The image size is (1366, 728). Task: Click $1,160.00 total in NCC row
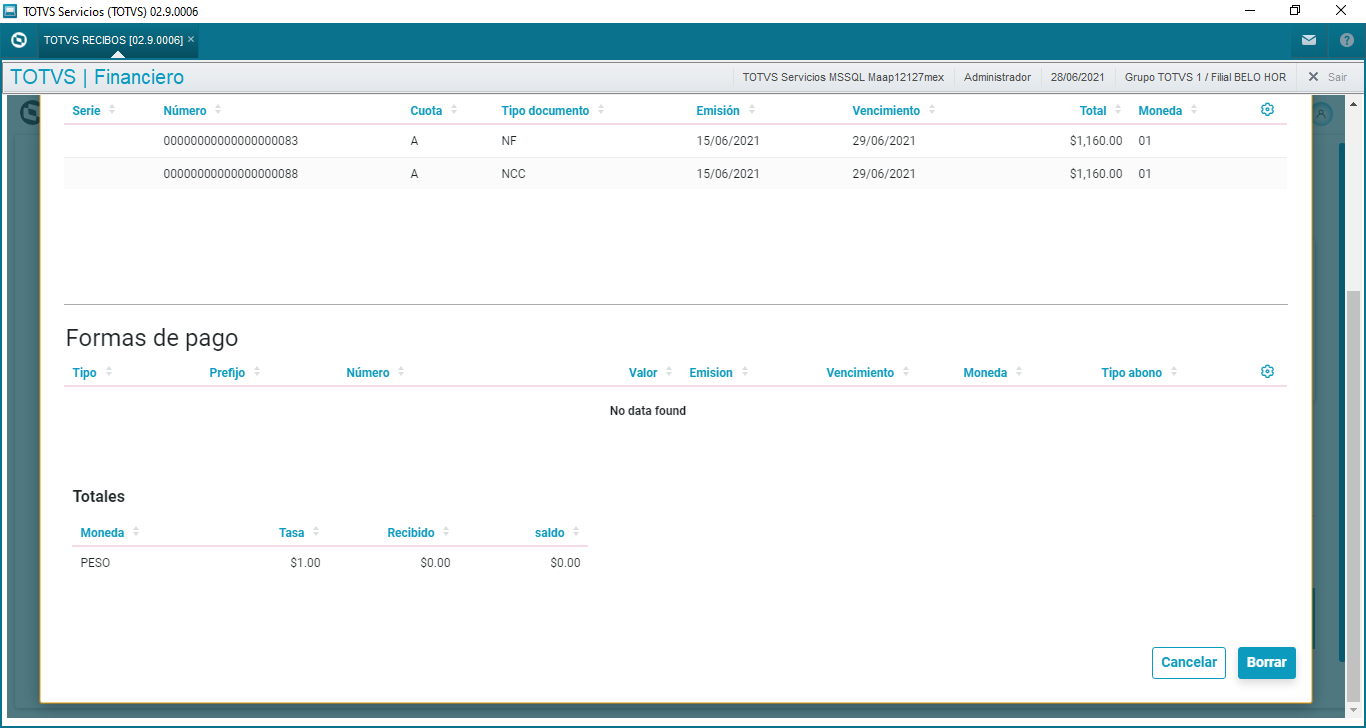1096,174
